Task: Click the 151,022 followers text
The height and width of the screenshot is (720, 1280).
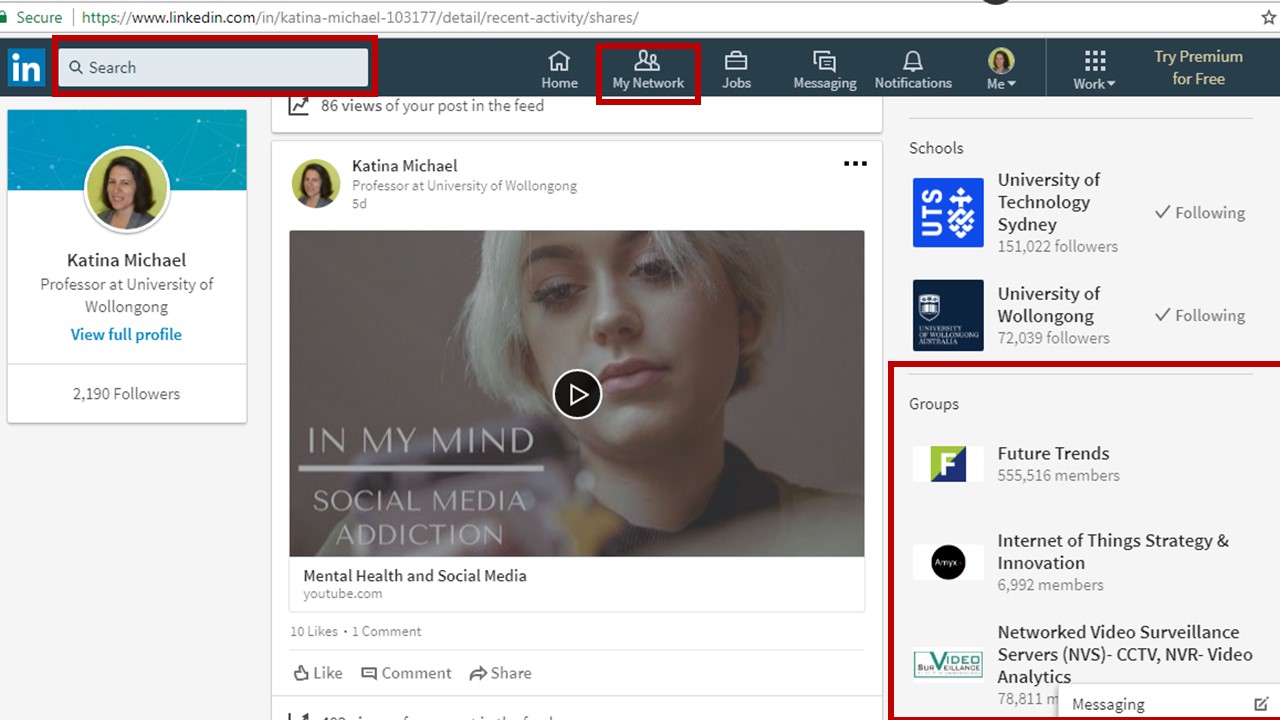Action: pyautogui.click(x=1057, y=246)
